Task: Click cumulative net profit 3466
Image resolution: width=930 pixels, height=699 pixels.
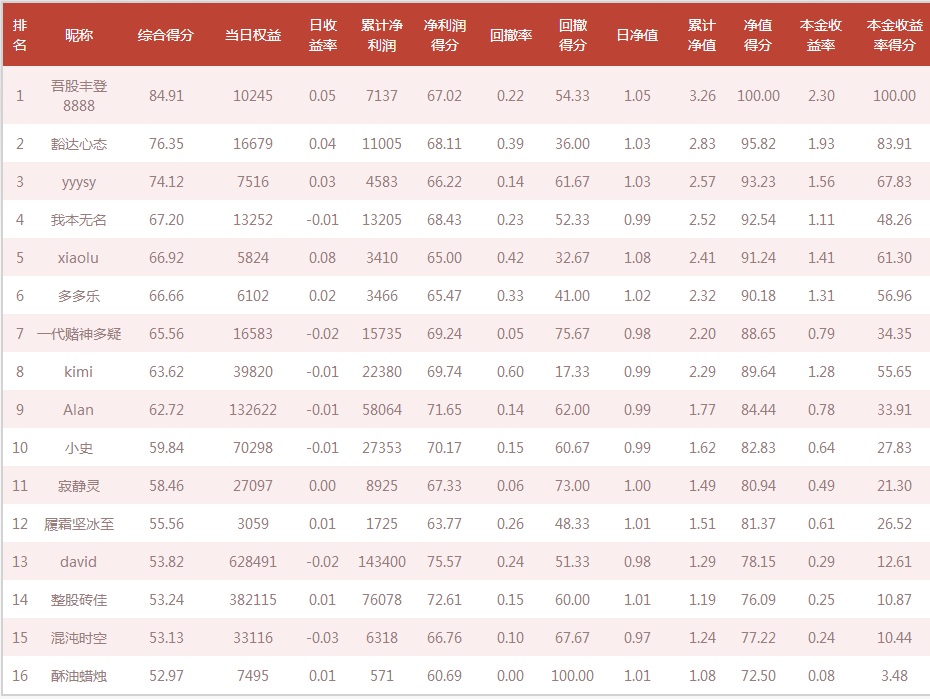Action: pyautogui.click(x=382, y=295)
